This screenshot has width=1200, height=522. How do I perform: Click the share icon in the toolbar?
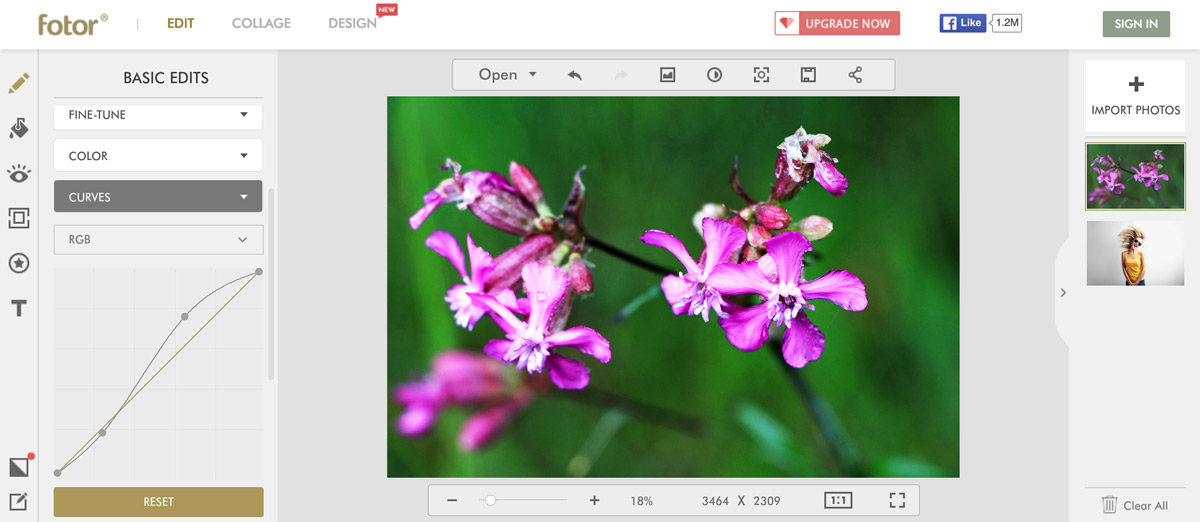(x=855, y=75)
